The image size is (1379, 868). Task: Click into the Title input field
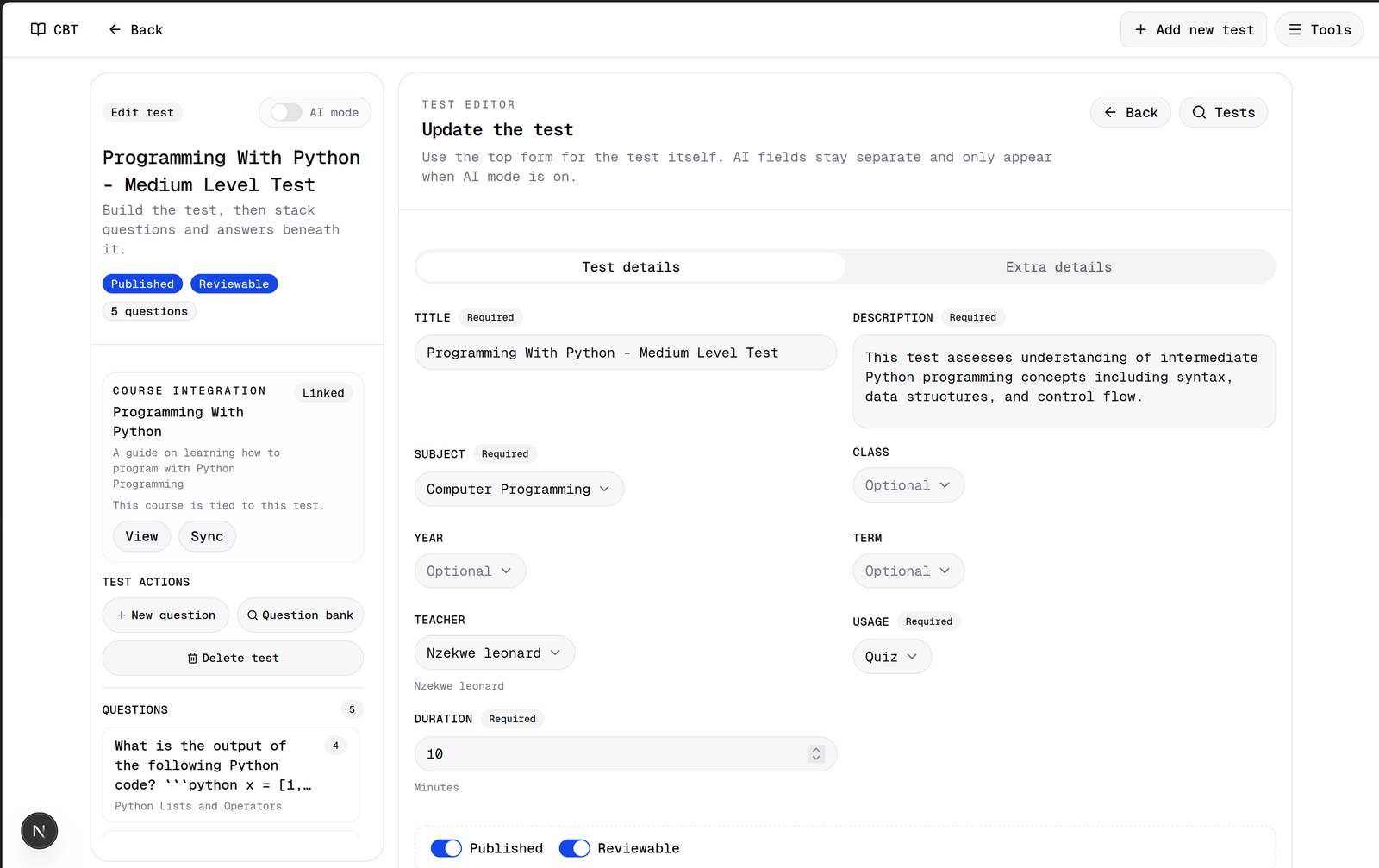click(x=626, y=353)
